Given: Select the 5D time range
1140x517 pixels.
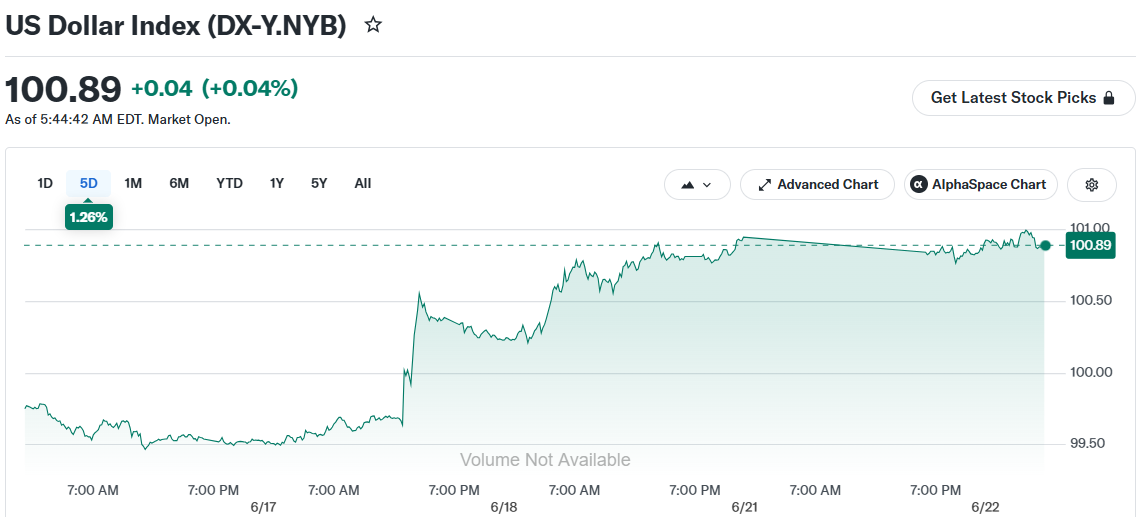Looking at the screenshot, I should 89,183.
